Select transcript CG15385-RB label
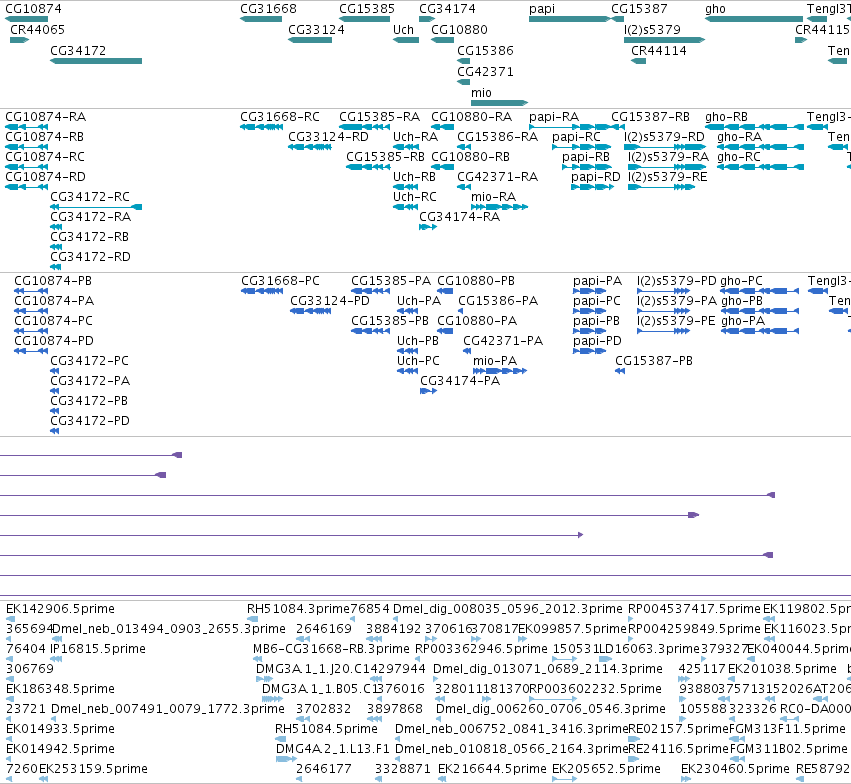This screenshot has height=784, width=851. pos(385,157)
